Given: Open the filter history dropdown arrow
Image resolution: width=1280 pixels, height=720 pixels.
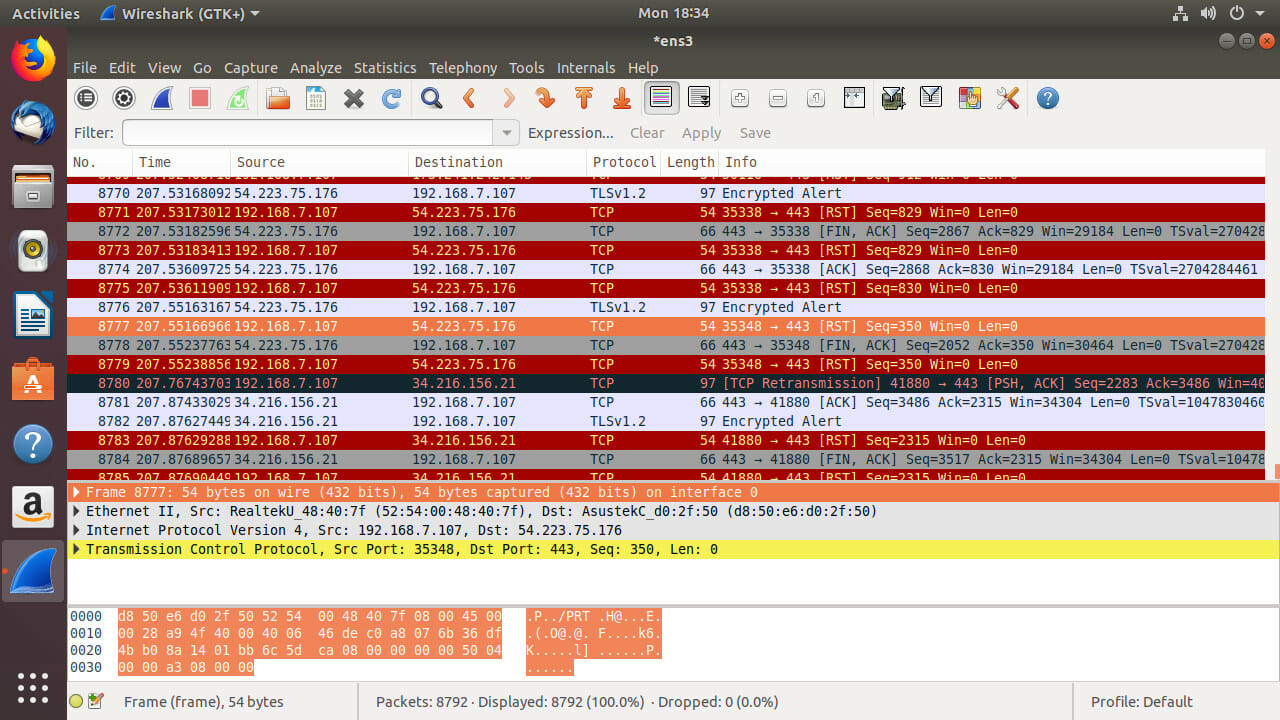Looking at the screenshot, I should pos(507,132).
